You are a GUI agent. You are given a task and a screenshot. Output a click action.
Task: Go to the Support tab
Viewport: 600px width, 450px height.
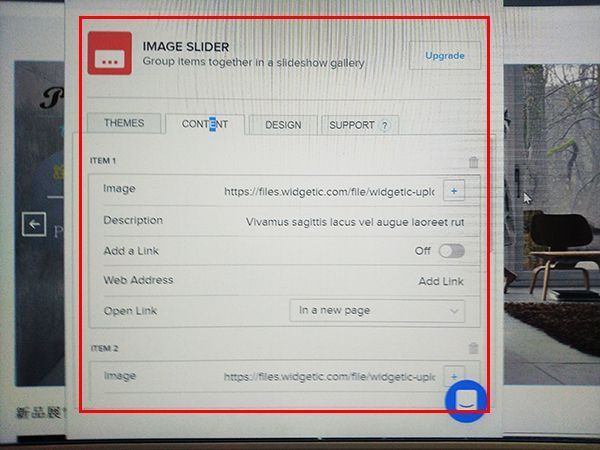[351, 126]
